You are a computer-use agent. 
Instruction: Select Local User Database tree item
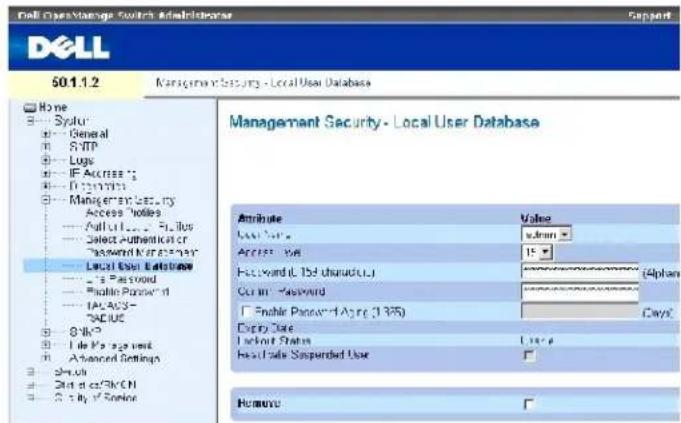(x=139, y=266)
